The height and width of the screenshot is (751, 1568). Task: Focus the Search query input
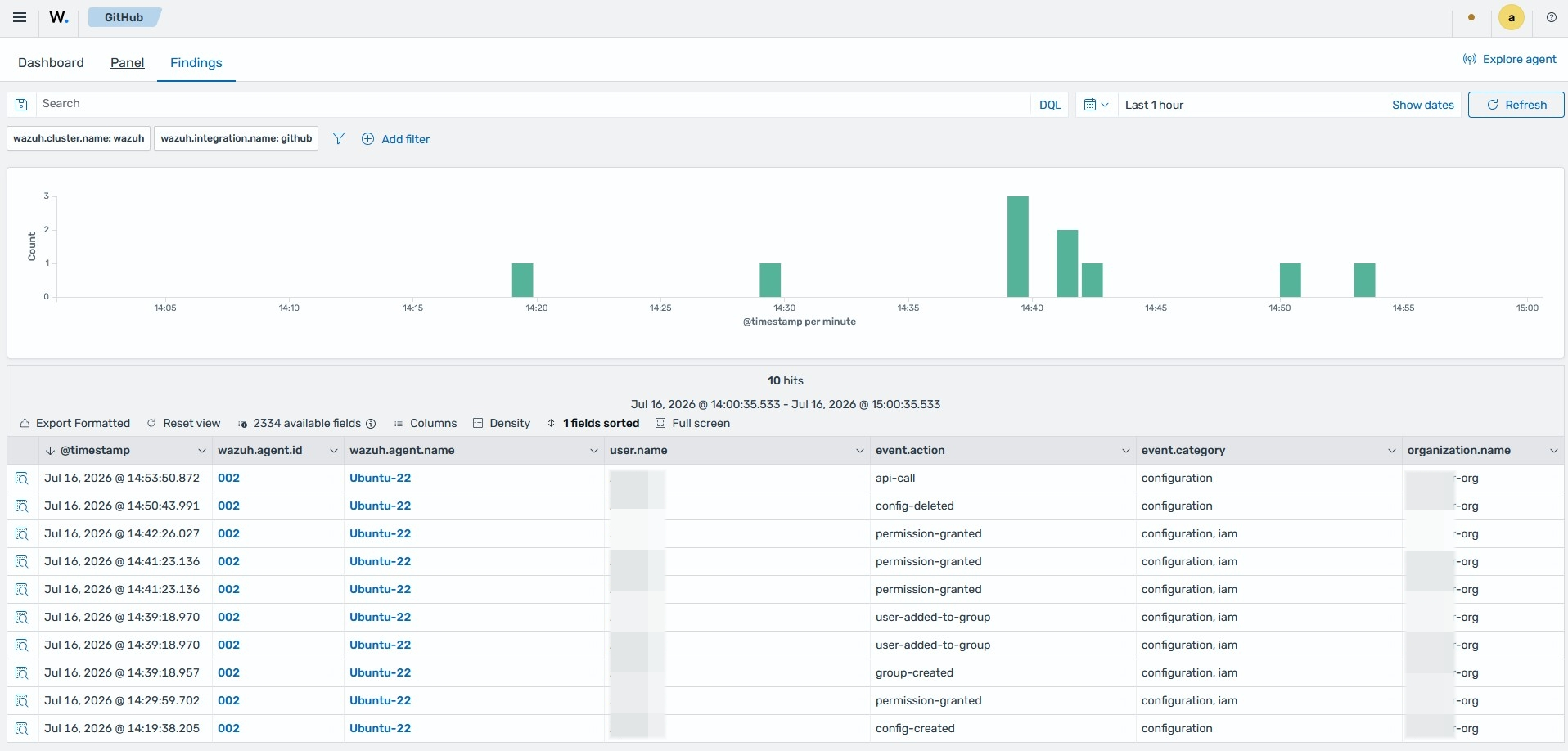(532, 104)
